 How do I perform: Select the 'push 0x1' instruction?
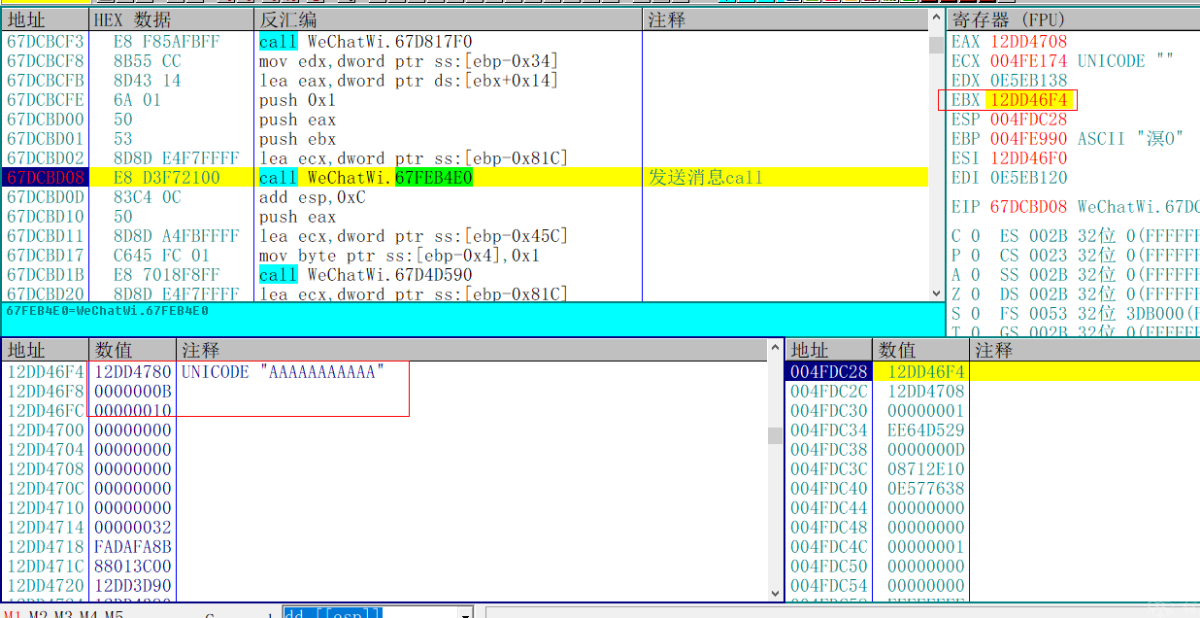297,100
